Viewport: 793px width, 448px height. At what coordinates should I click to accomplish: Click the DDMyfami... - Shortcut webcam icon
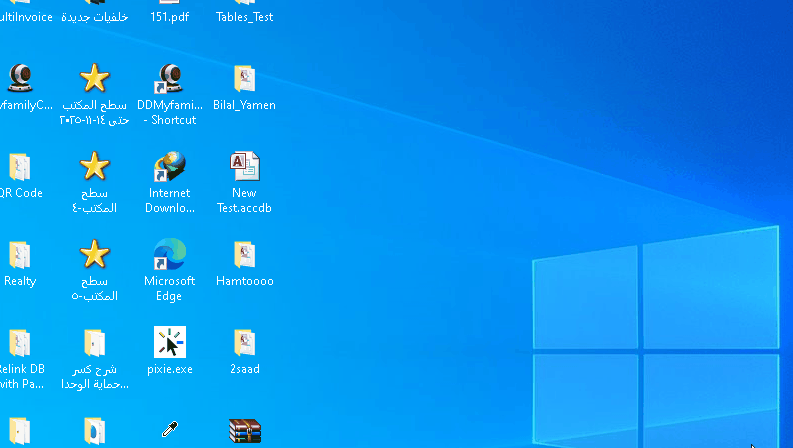click(x=169, y=79)
